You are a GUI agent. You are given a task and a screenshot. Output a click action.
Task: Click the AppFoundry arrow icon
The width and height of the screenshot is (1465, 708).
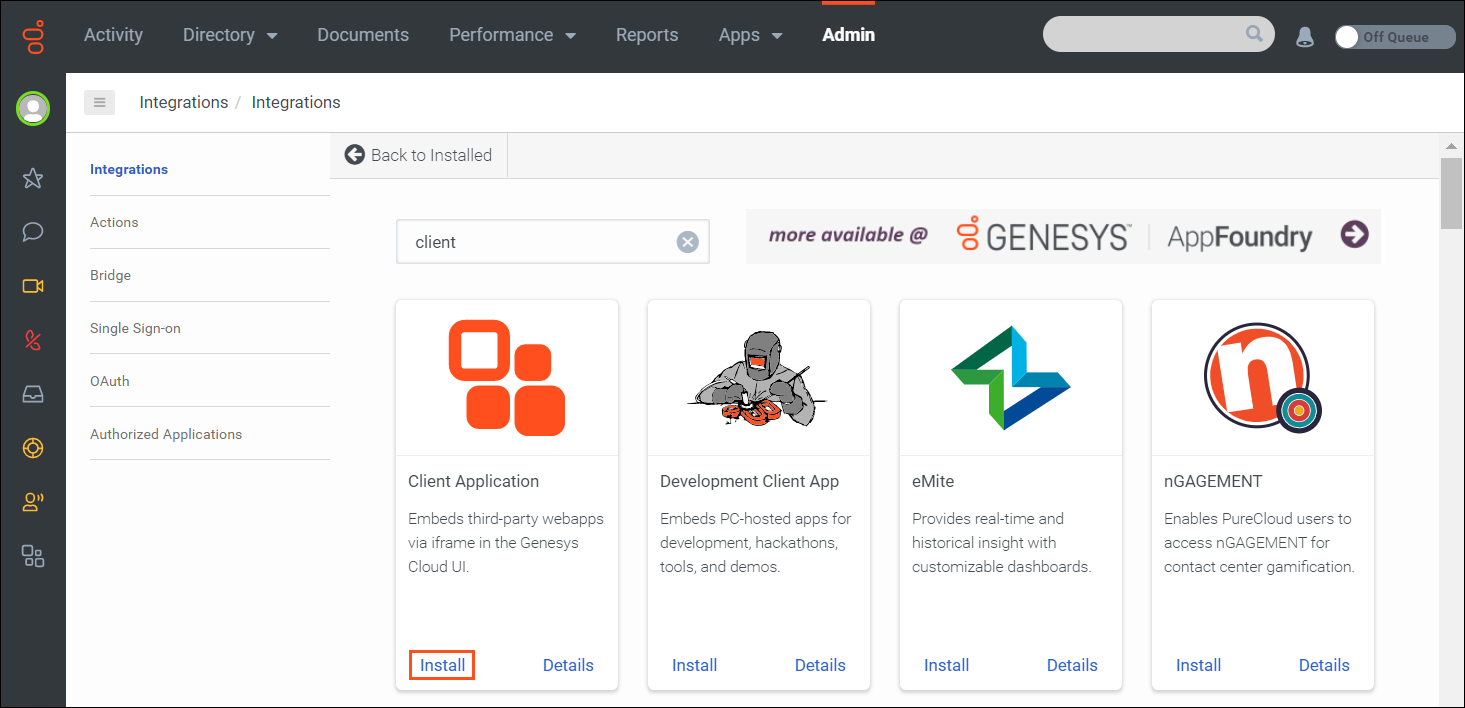pyautogui.click(x=1354, y=235)
